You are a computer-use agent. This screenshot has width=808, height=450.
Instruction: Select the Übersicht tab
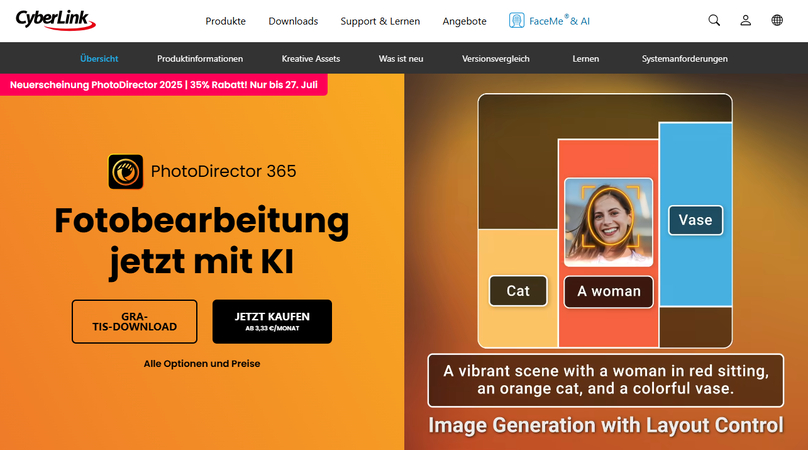(x=99, y=59)
